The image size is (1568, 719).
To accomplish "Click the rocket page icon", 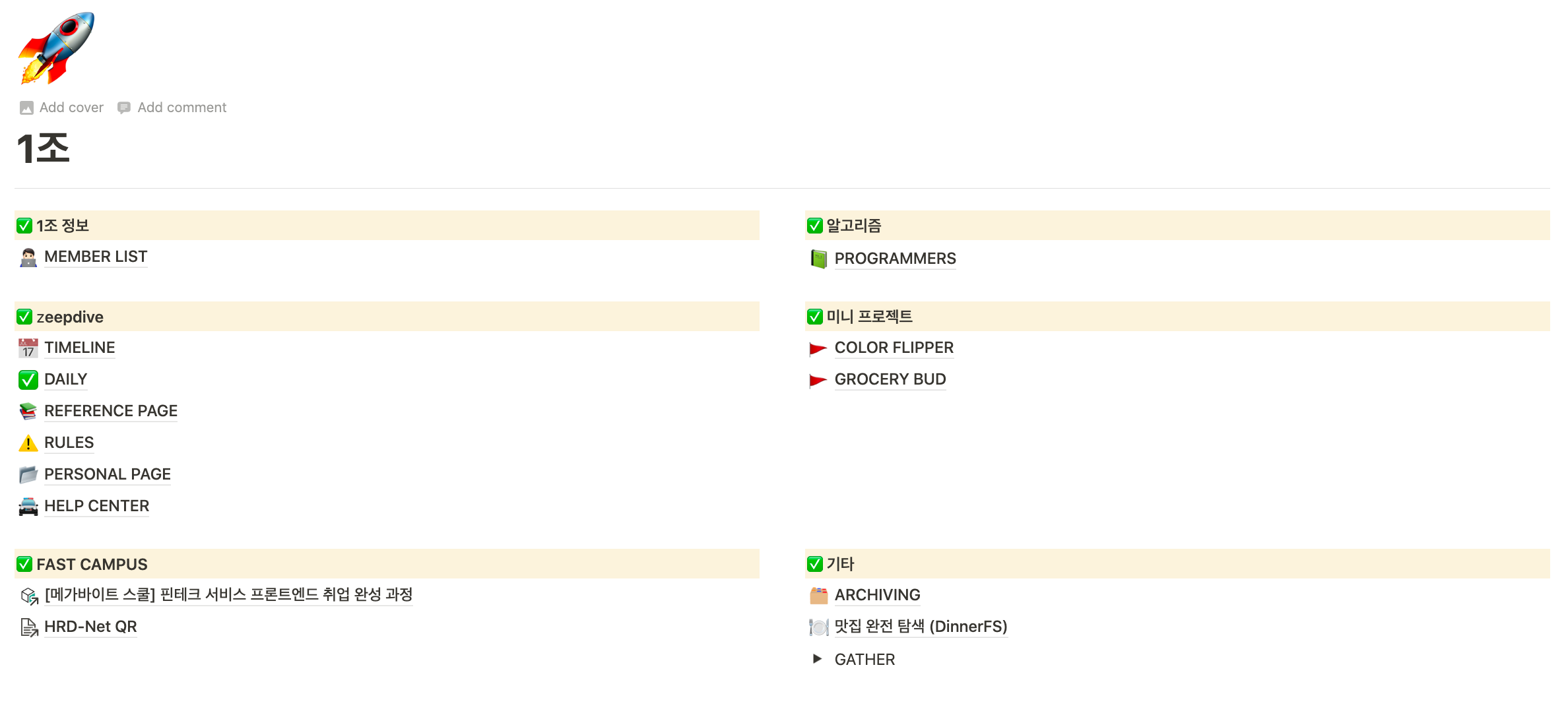I will click(x=55, y=49).
